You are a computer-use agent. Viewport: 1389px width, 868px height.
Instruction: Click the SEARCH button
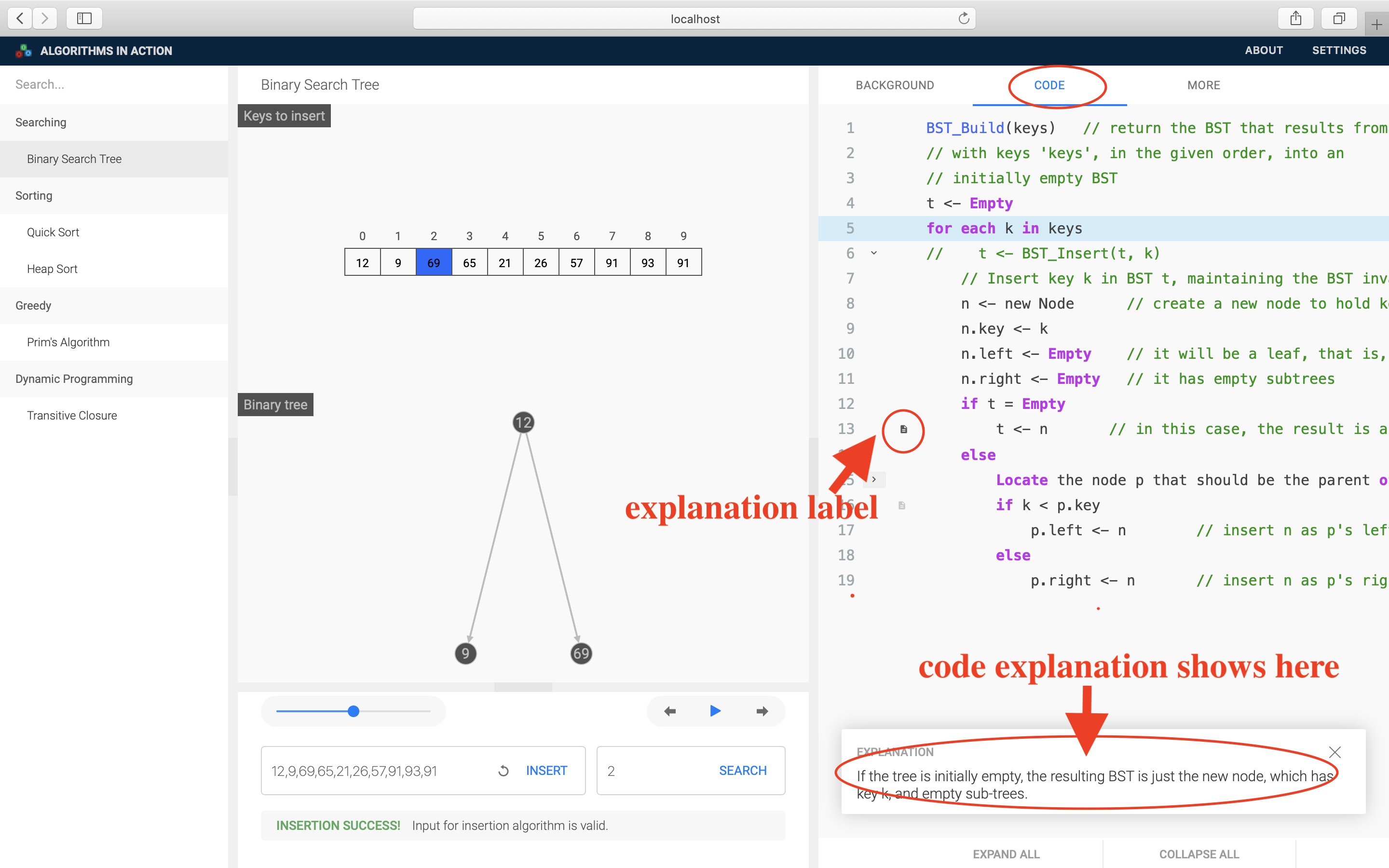743,771
